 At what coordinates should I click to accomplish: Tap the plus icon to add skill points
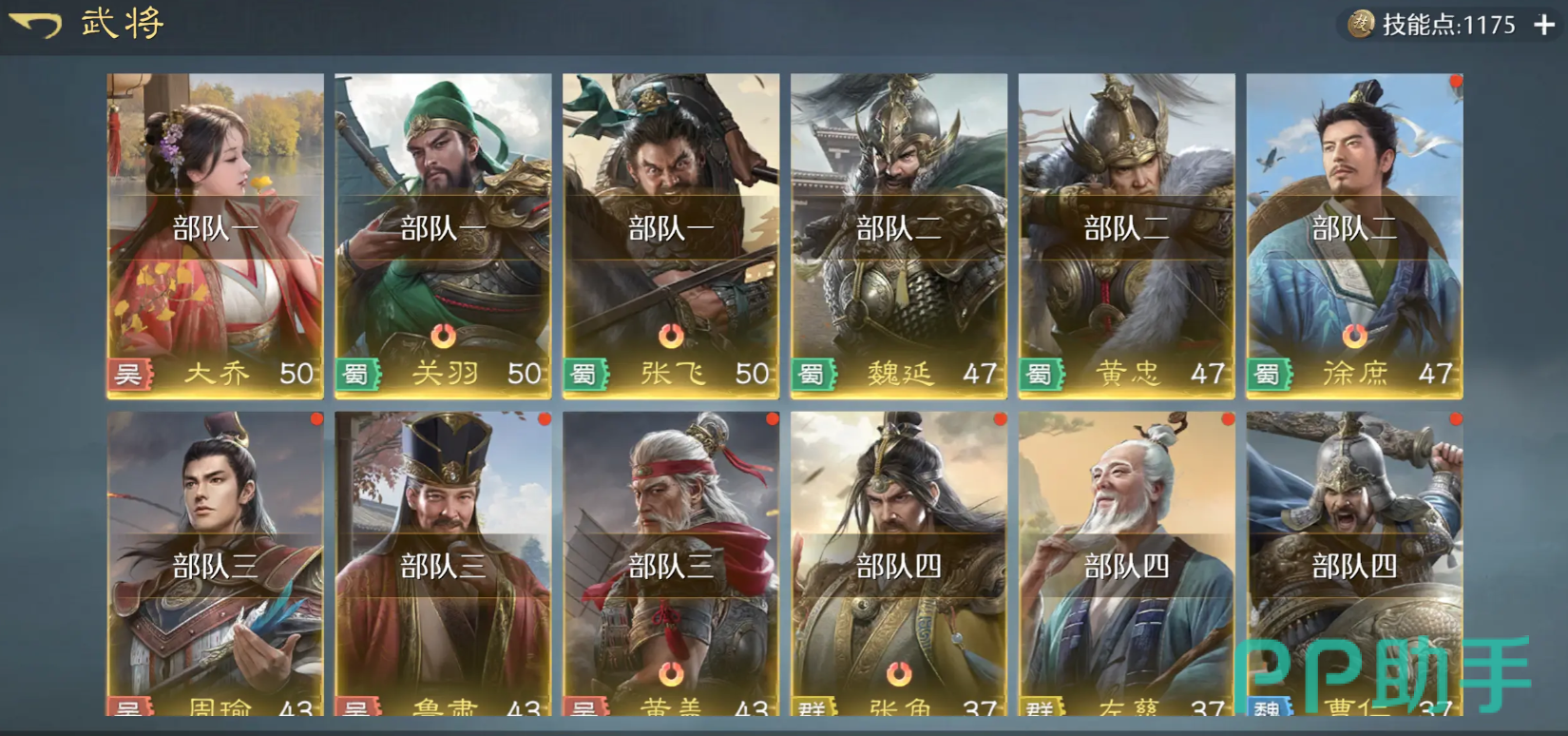click(x=1544, y=25)
